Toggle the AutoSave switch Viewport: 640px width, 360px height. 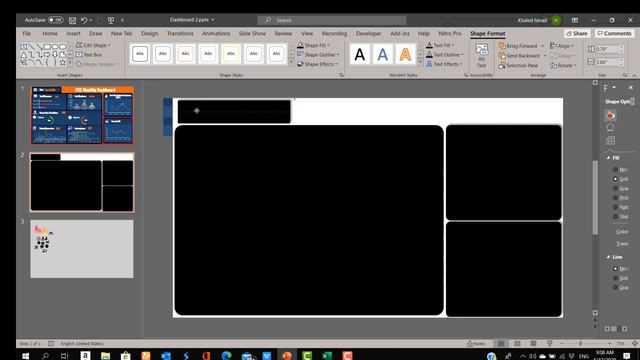coord(56,20)
